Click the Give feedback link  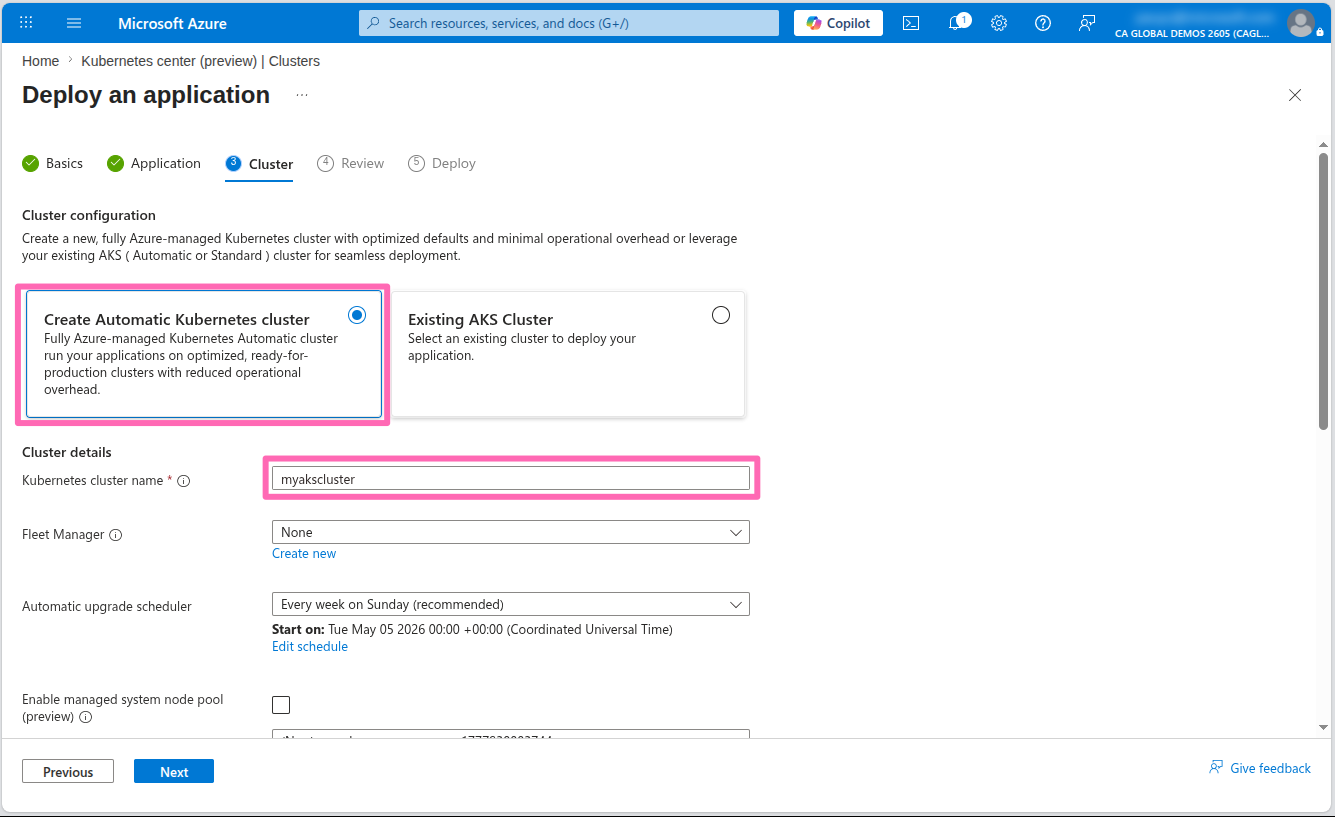1260,768
